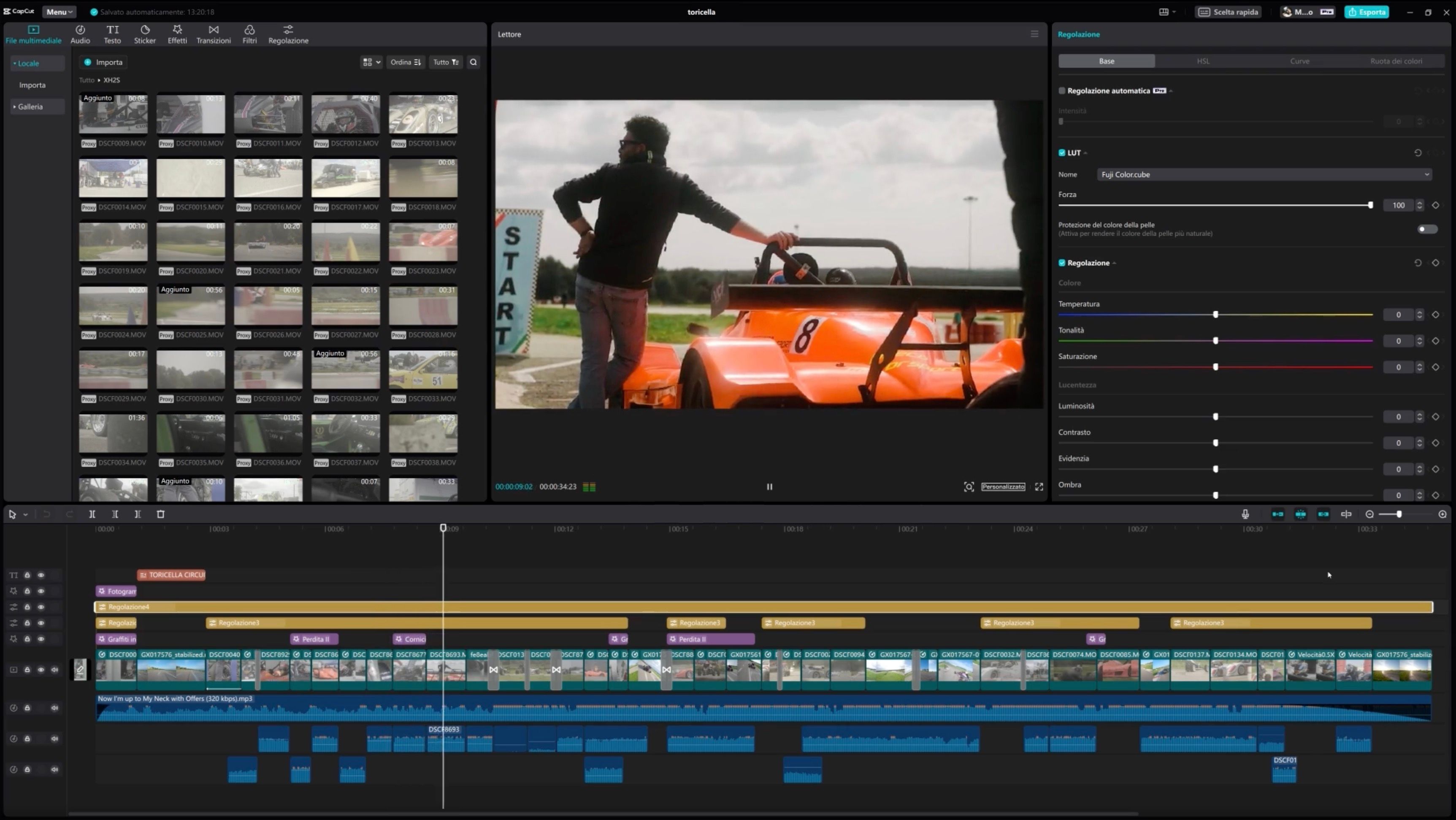Open the Menu dropdown in title bar
Screen dimensions: 1456x820
click(60, 12)
